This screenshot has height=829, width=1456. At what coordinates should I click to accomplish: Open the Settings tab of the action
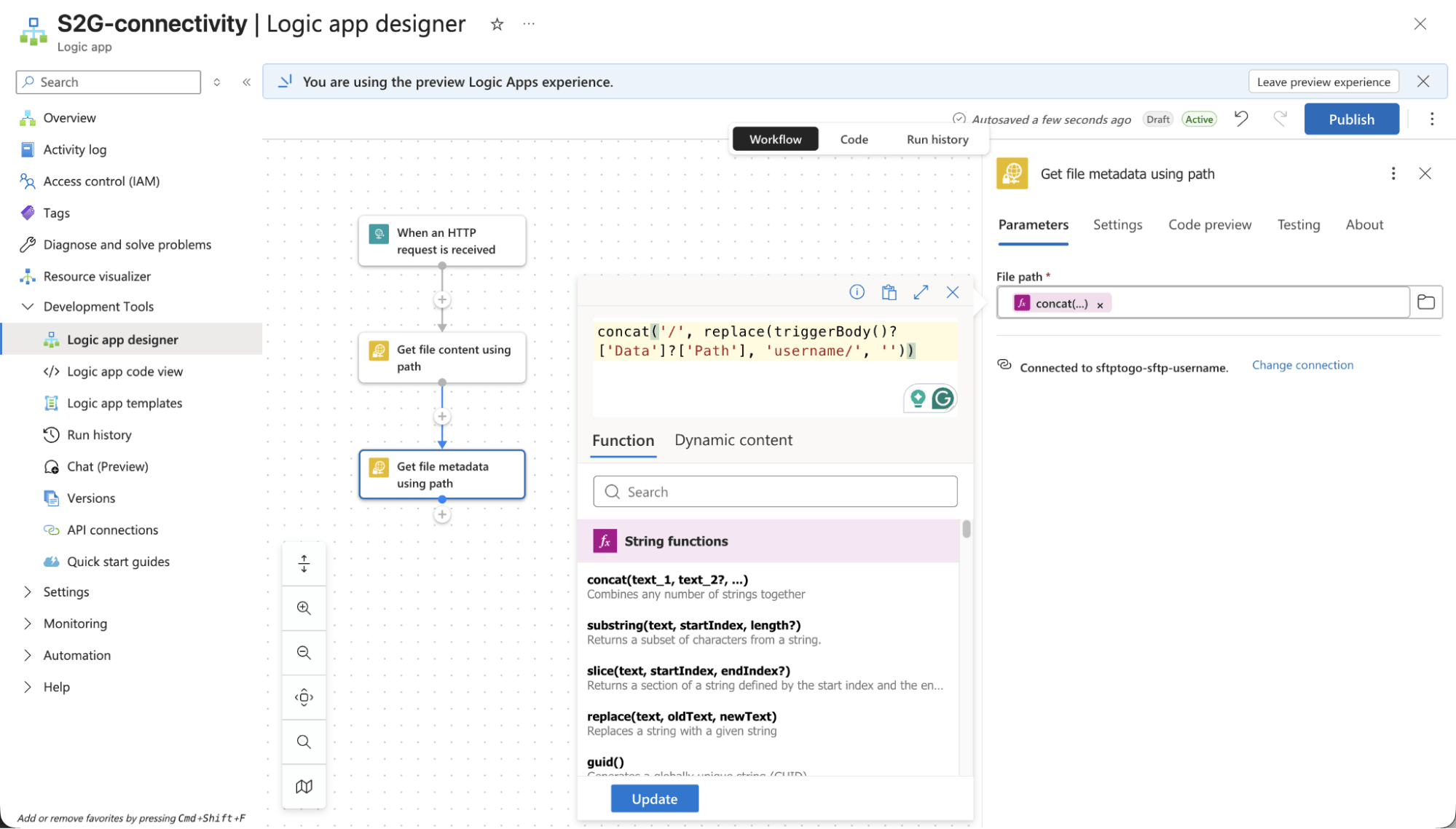(1117, 224)
